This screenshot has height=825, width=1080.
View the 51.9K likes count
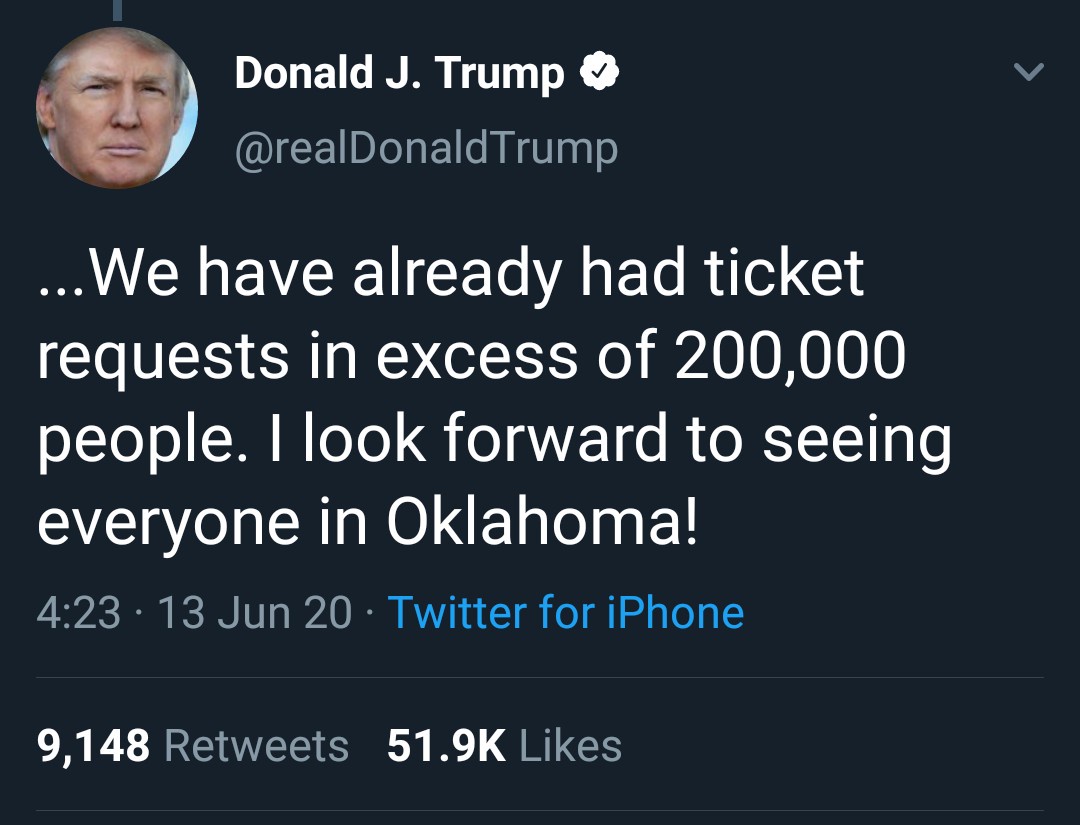pyautogui.click(x=446, y=746)
